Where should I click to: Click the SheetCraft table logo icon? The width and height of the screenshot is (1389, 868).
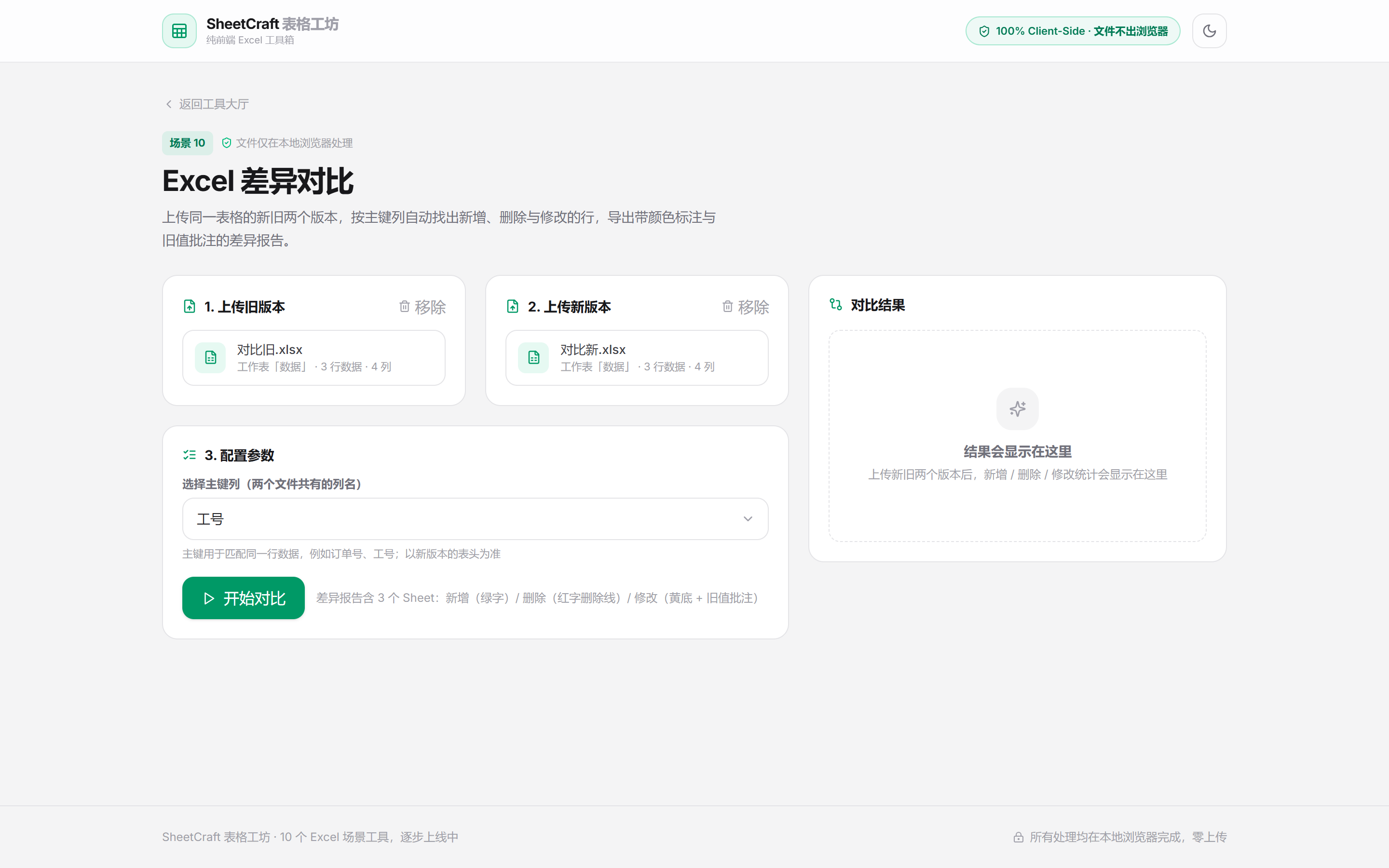[x=179, y=31]
